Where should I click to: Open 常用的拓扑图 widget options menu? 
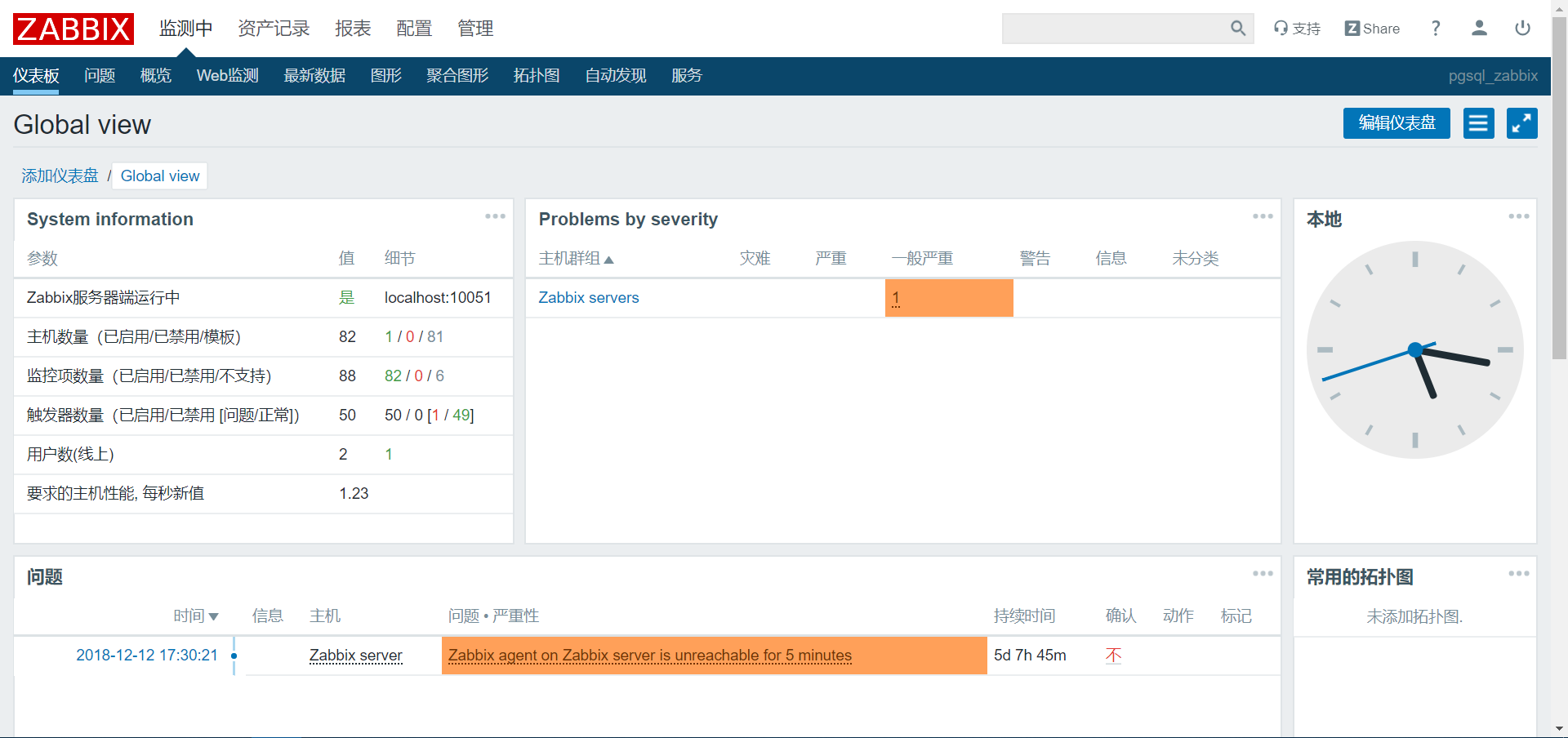pyautogui.click(x=1519, y=574)
